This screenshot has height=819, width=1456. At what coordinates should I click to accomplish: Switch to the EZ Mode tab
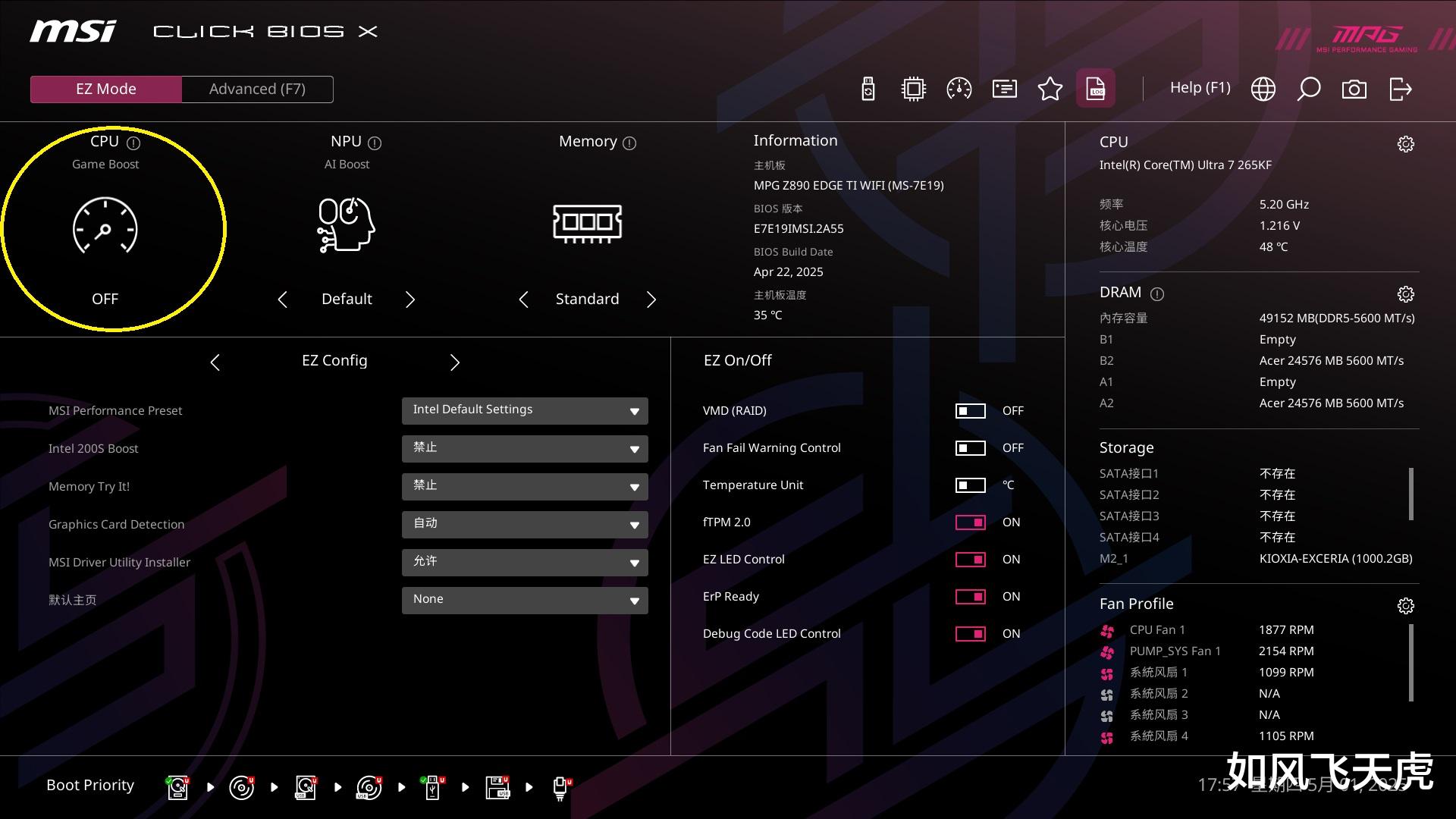pyautogui.click(x=106, y=89)
